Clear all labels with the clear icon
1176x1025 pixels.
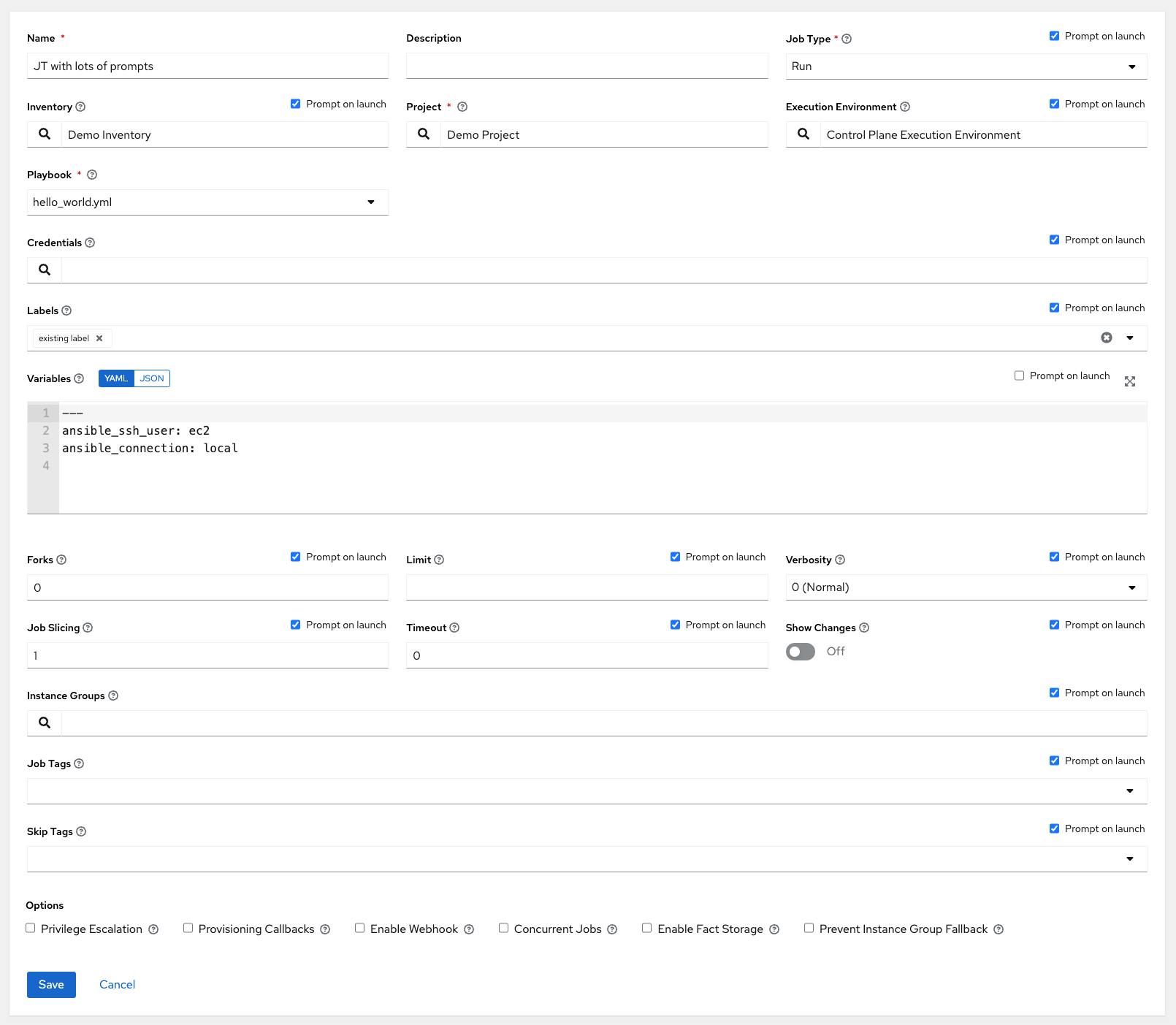coord(1106,338)
